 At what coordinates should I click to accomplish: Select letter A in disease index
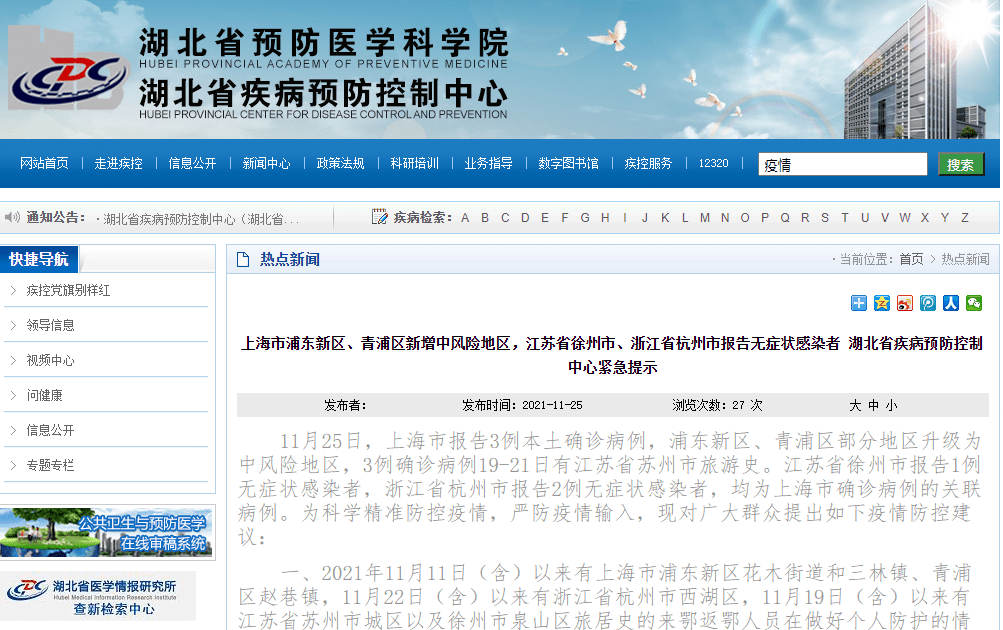click(465, 217)
